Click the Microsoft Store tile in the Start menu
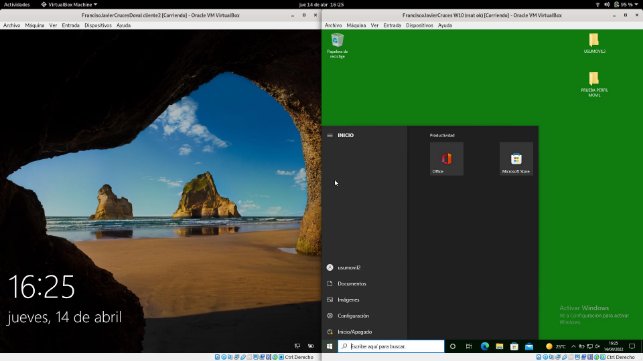 pyautogui.click(x=516, y=159)
